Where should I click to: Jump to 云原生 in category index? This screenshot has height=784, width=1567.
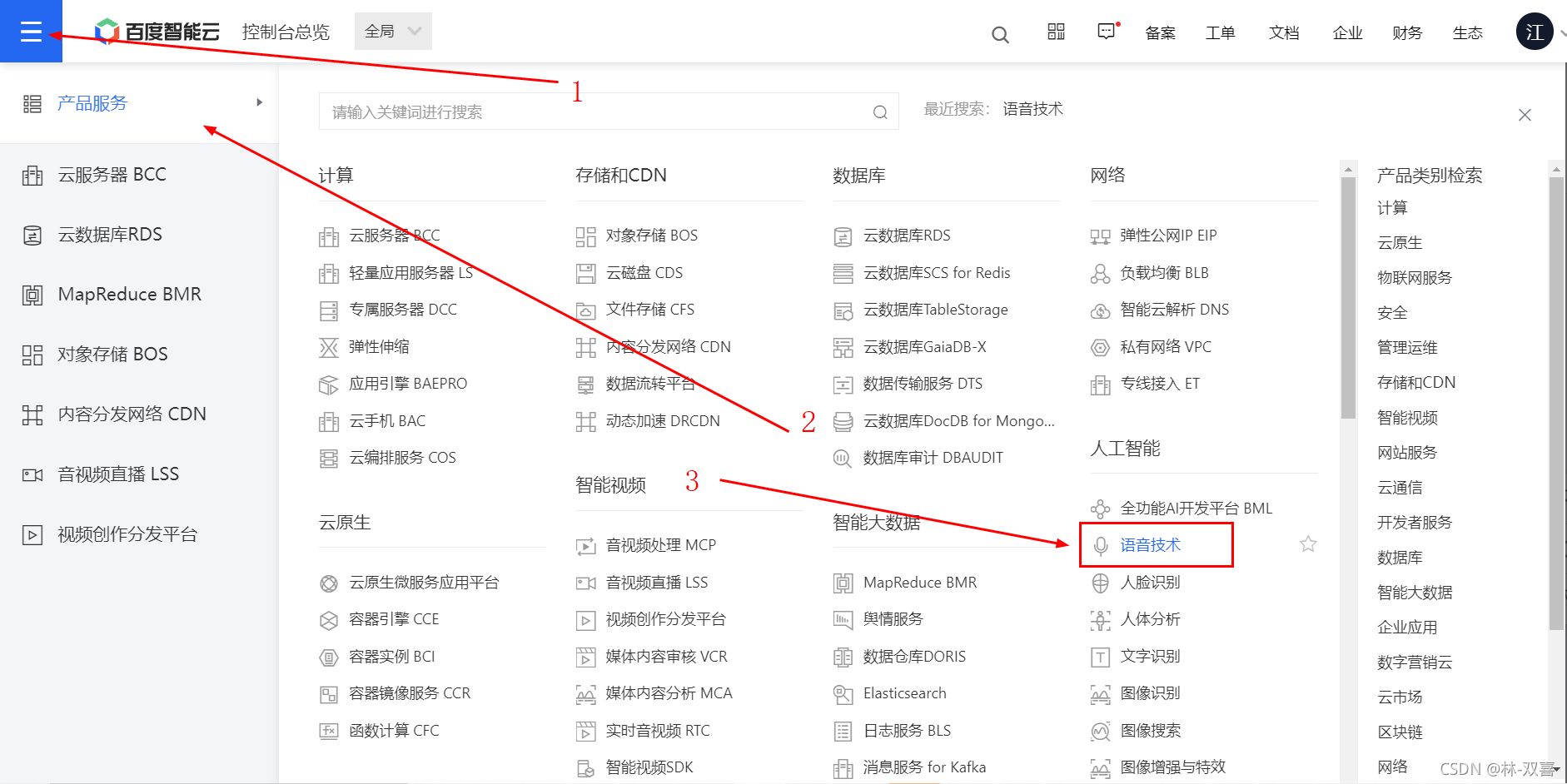tap(1400, 243)
